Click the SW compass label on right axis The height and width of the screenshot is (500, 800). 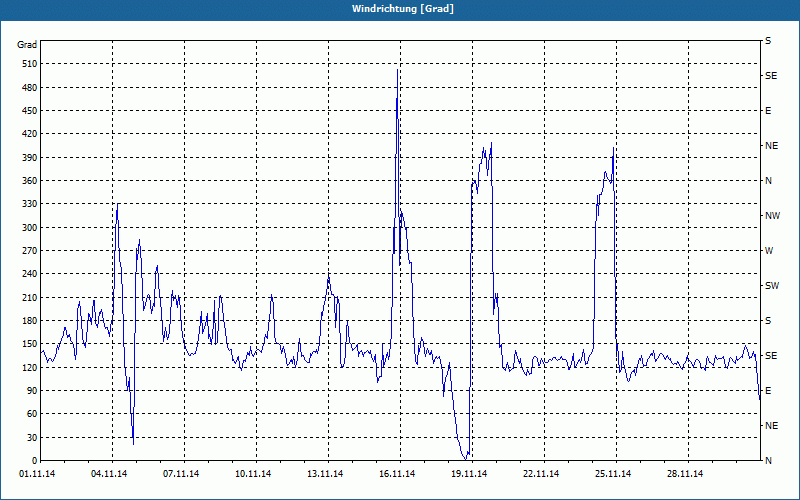(772, 286)
